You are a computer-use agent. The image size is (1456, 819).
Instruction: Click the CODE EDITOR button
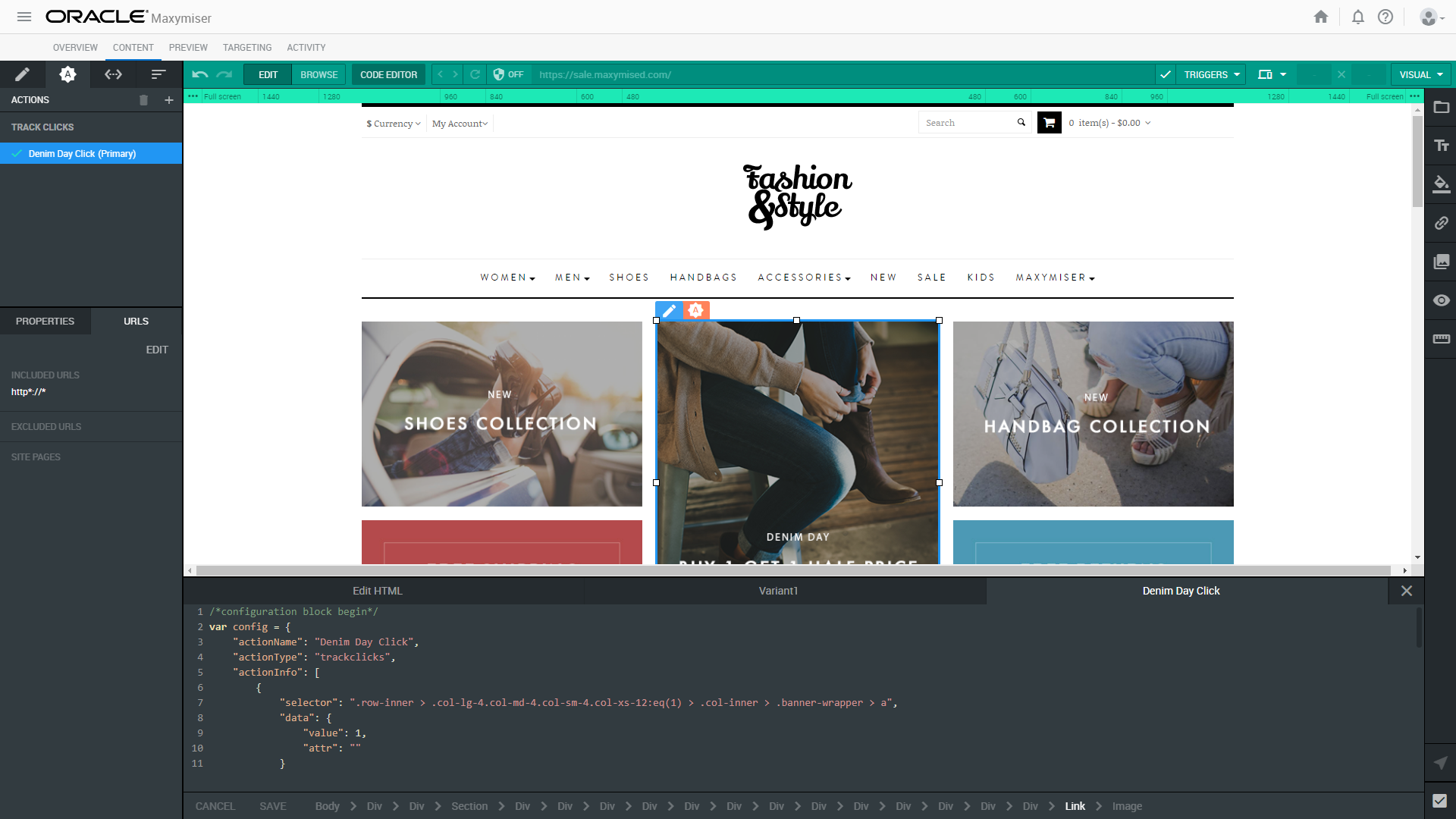click(x=388, y=74)
